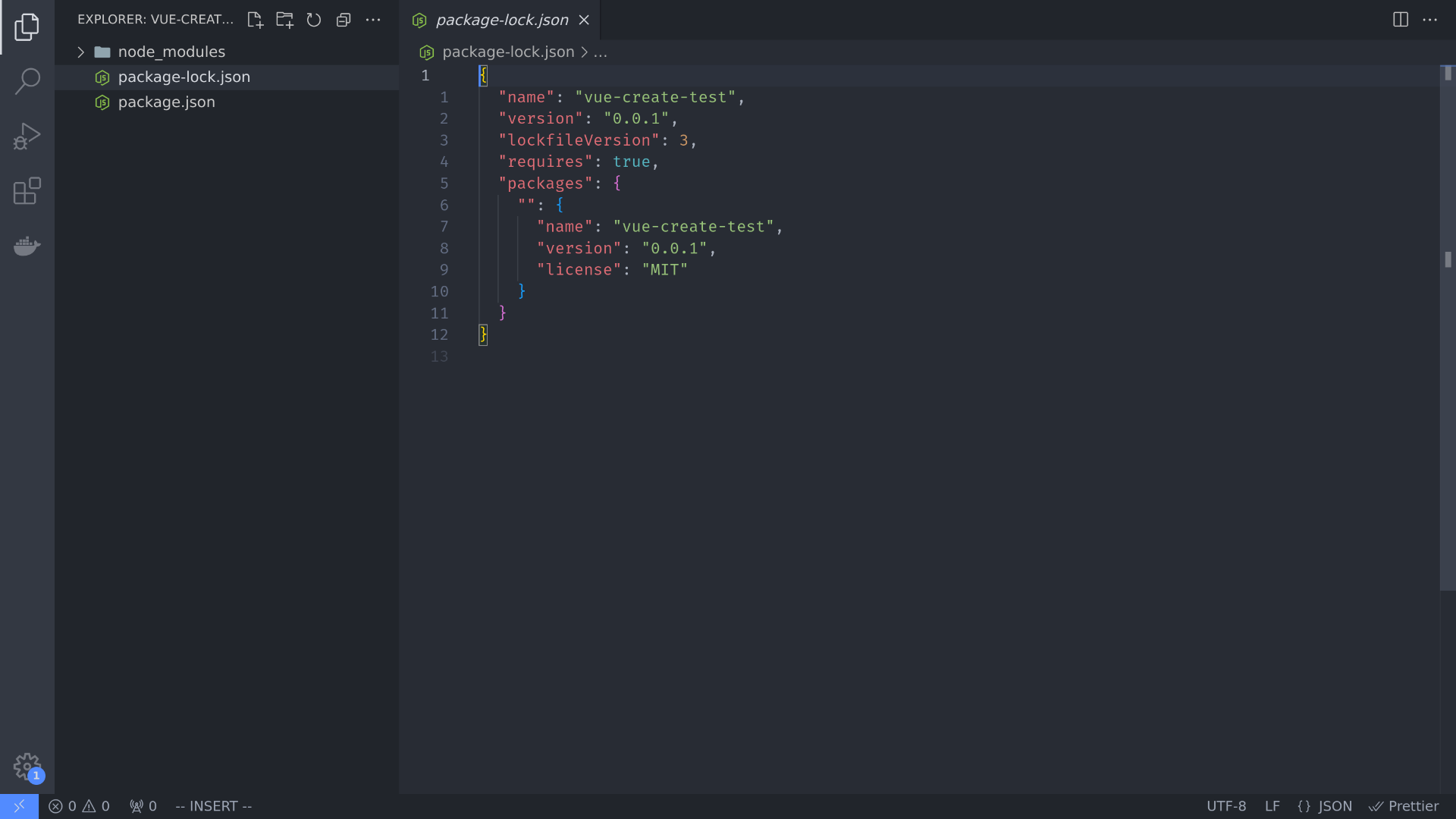Viewport: 1456px width, 819px height.
Task: Refresh the Explorer file list
Action: coord(314,20)
